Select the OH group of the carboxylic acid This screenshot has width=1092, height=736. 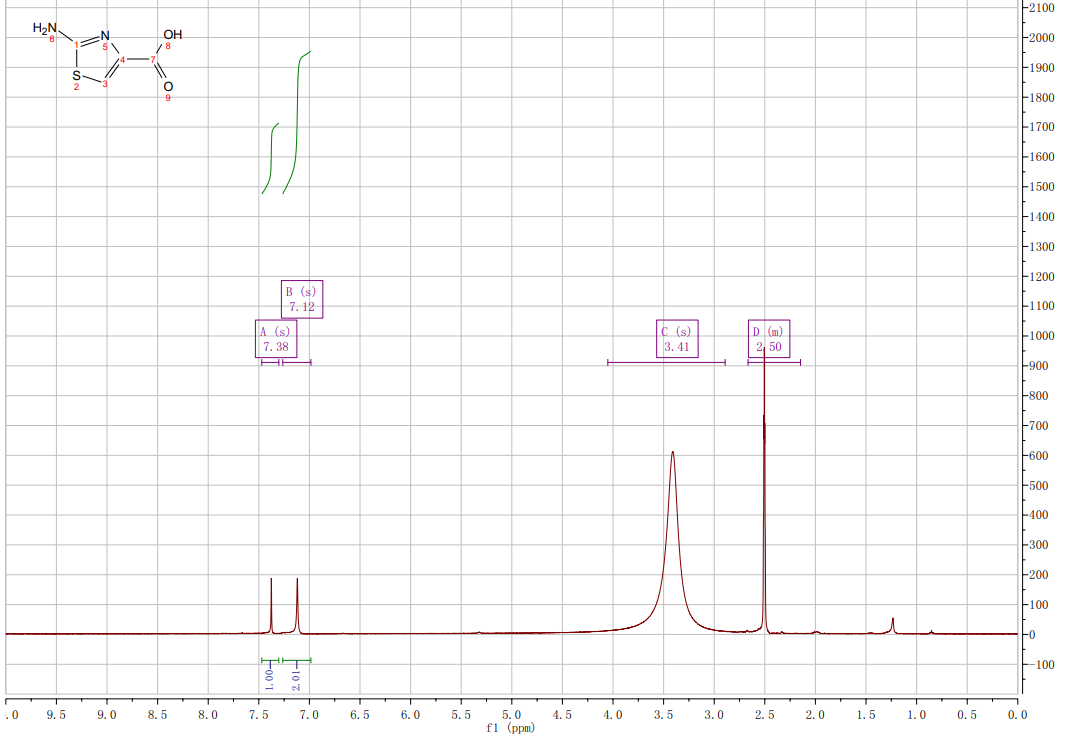pyautogui.click(x=172, y=36)
